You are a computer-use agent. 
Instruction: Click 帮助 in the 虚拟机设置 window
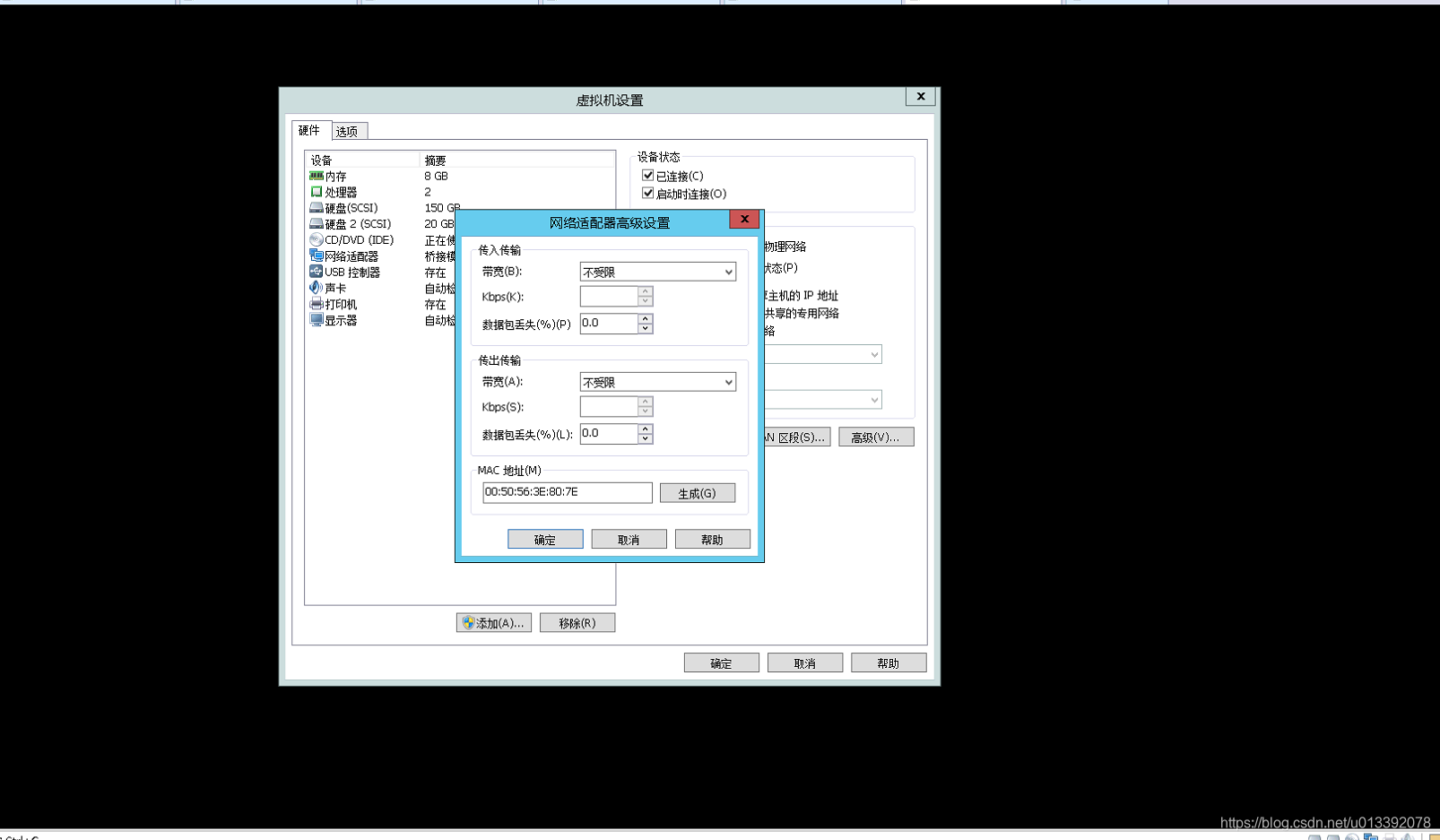[x=889, y=662]
